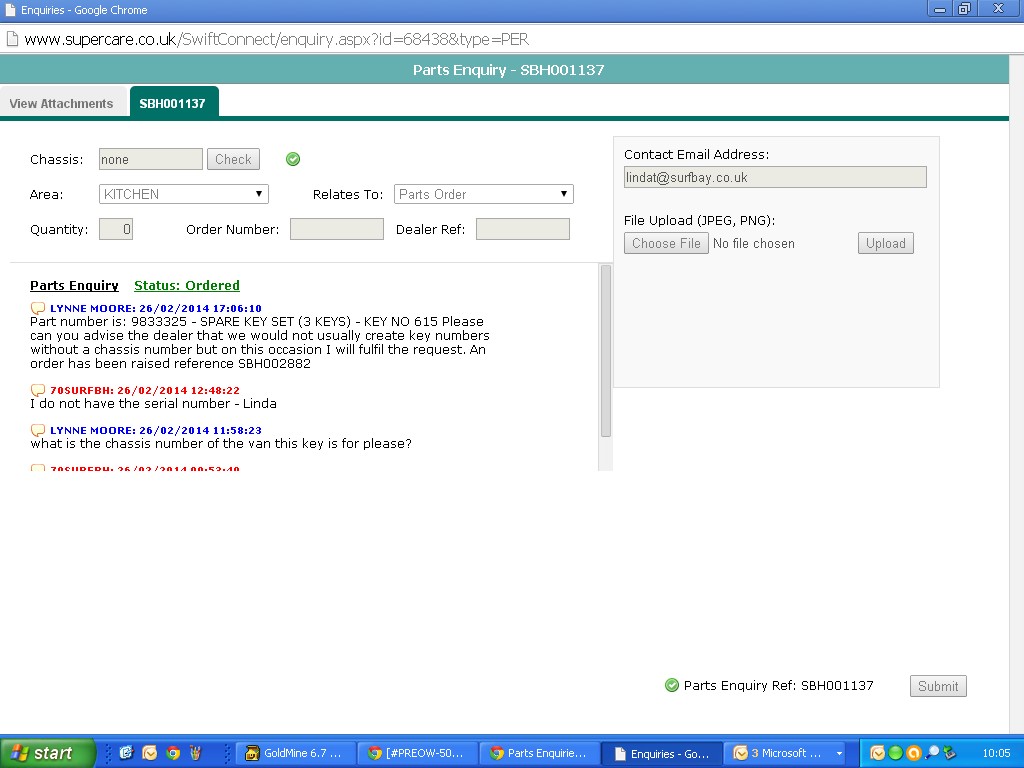The width and height of the screenshot is (1024, 768).
Task: Click the Chassis input field
Action: pos(151,159)
